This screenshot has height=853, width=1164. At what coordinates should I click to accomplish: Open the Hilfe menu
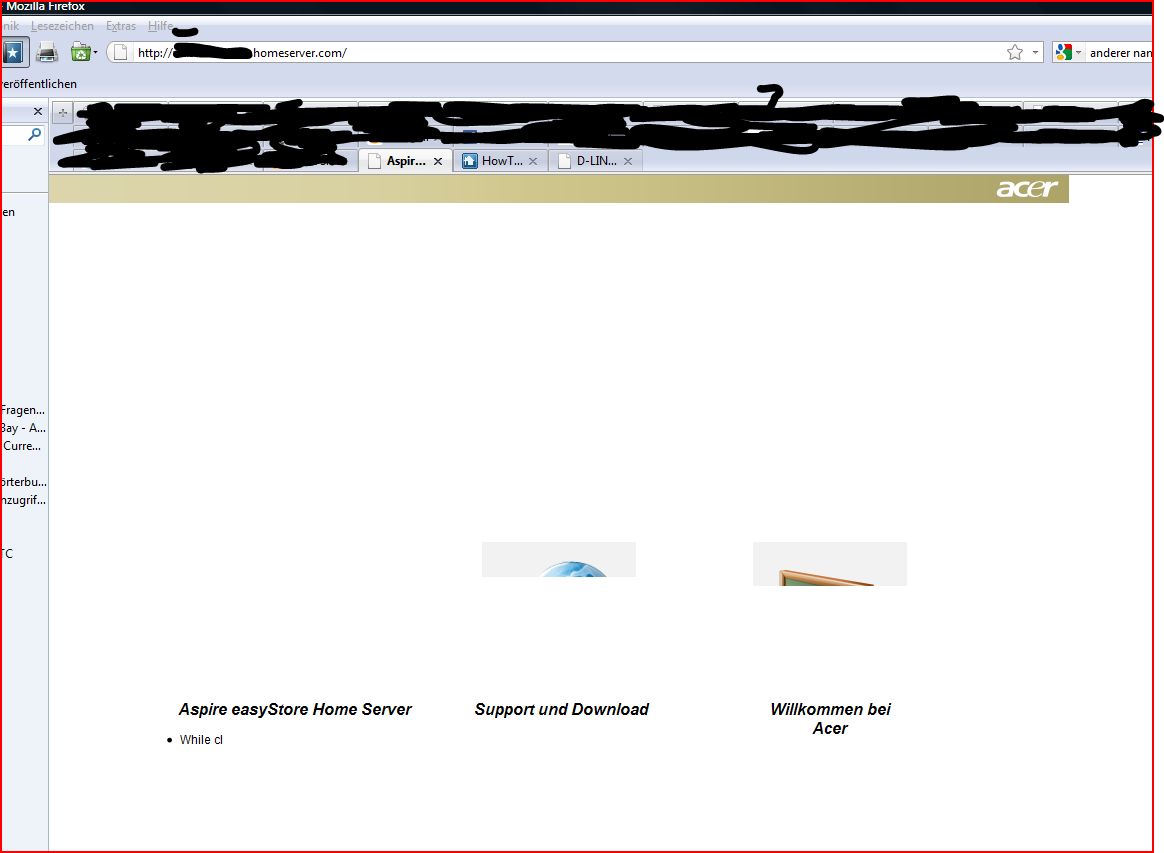pos(160,26)
